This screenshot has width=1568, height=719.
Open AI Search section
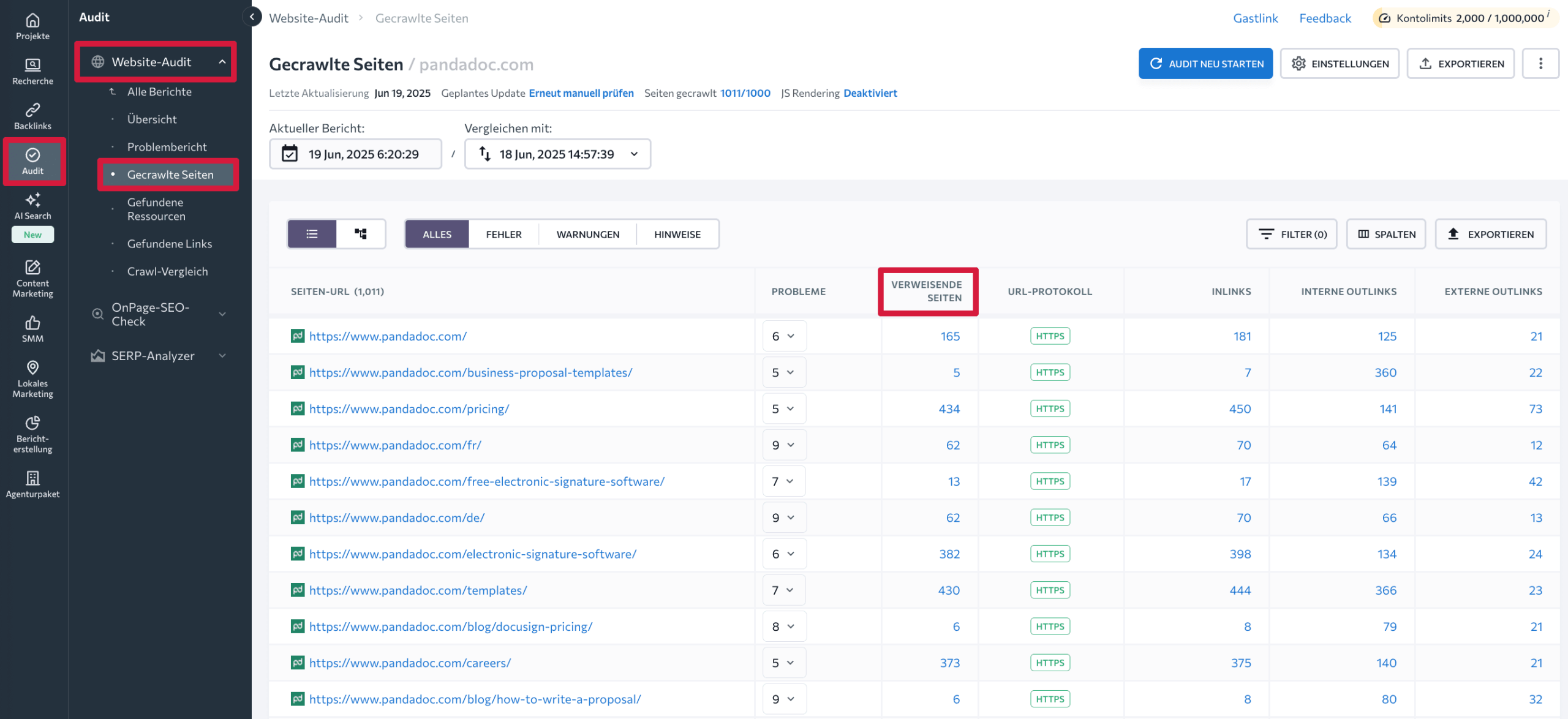pyautogui.click(x=32, y=206)
